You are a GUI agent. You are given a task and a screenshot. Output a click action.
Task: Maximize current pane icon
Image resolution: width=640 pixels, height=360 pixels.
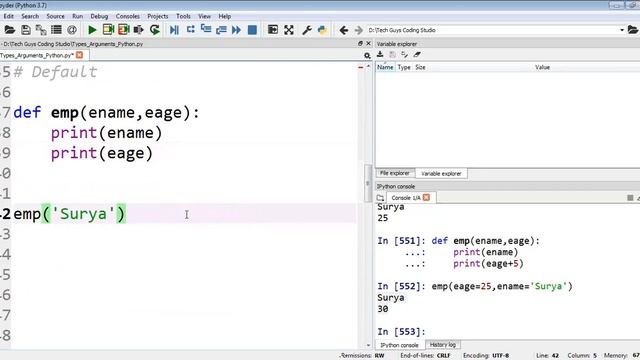pyautogui.click(x=273, y=30)
